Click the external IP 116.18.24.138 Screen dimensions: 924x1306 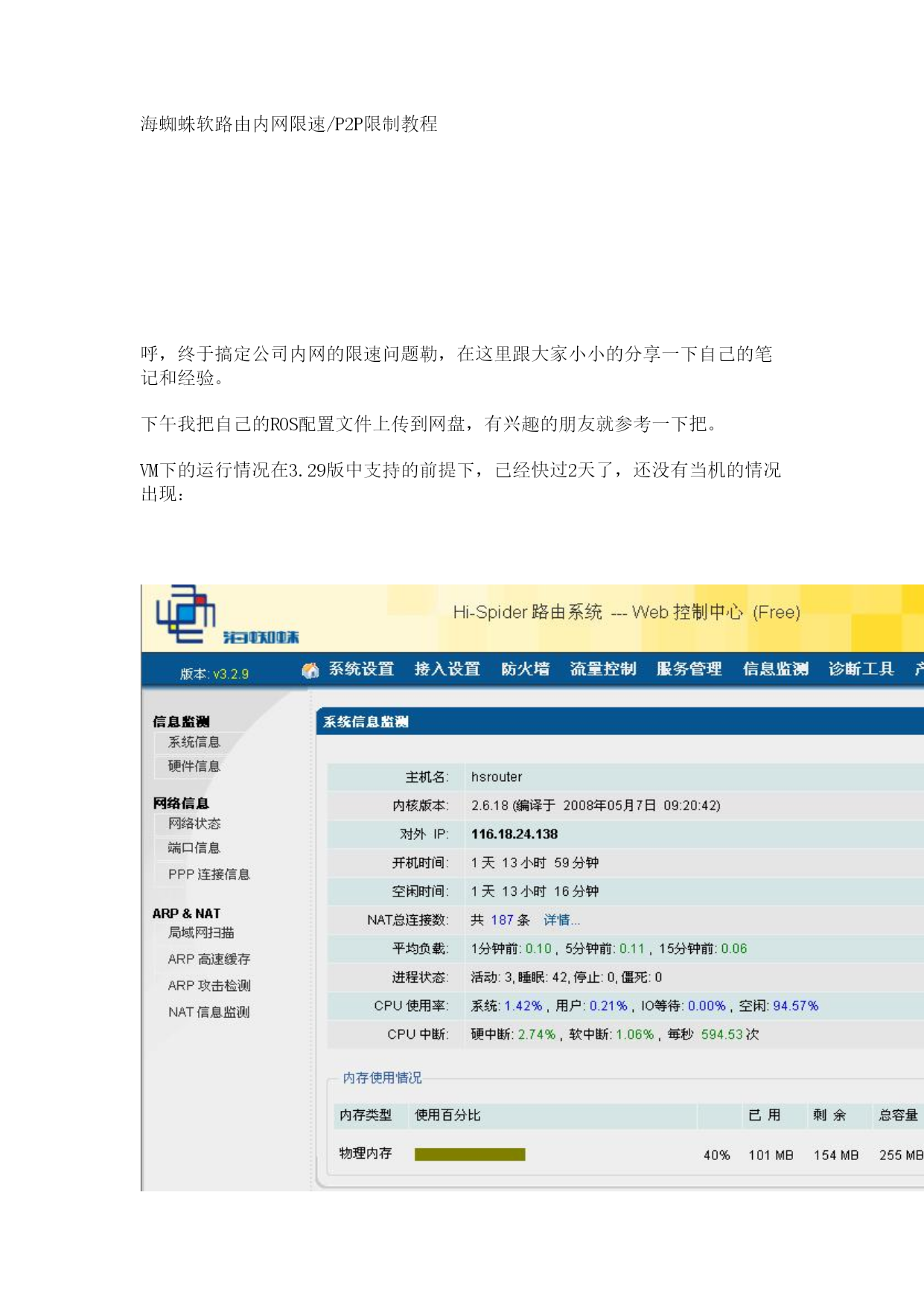click(514, 835)
